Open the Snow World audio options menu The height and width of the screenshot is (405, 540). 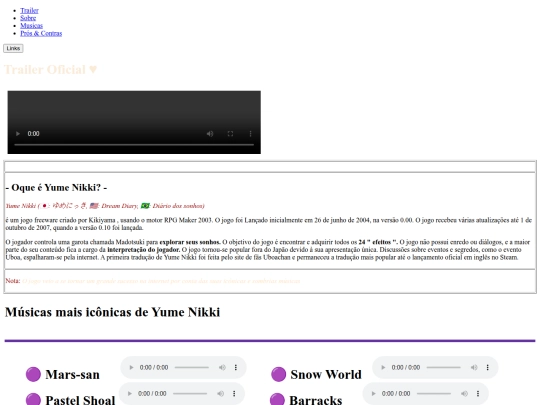(487, 367)
